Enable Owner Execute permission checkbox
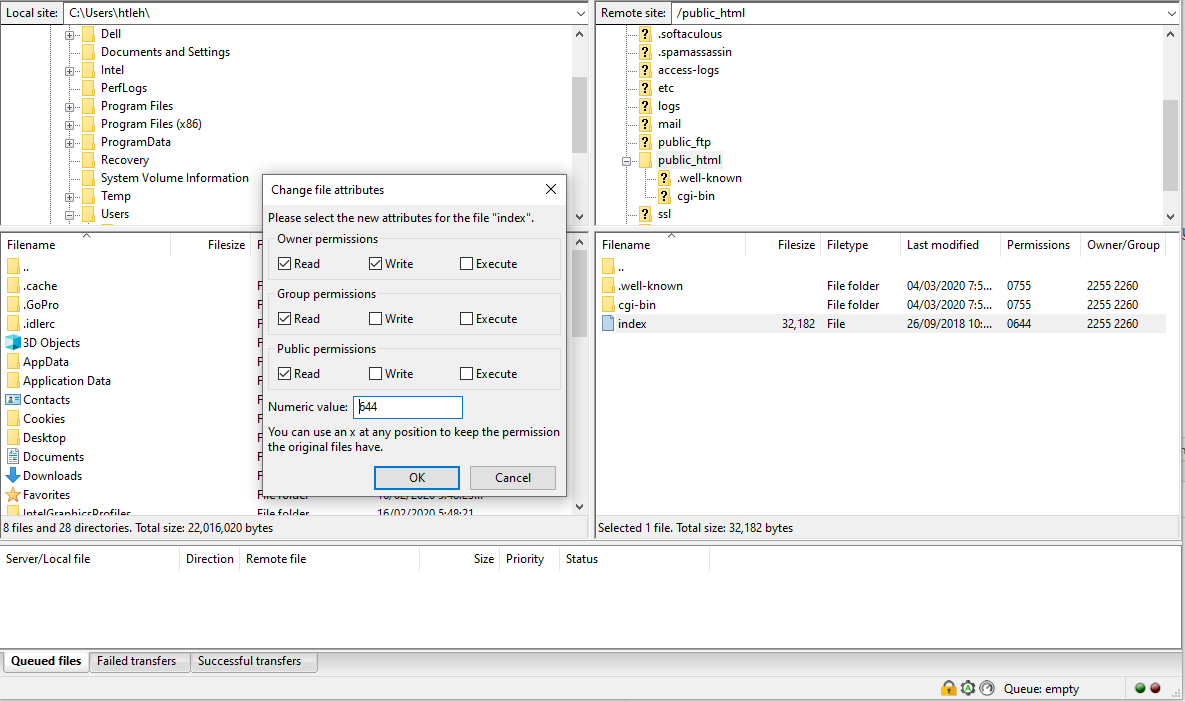The width and height of the screenshot is (1185, 702). (x=467, y=264)
